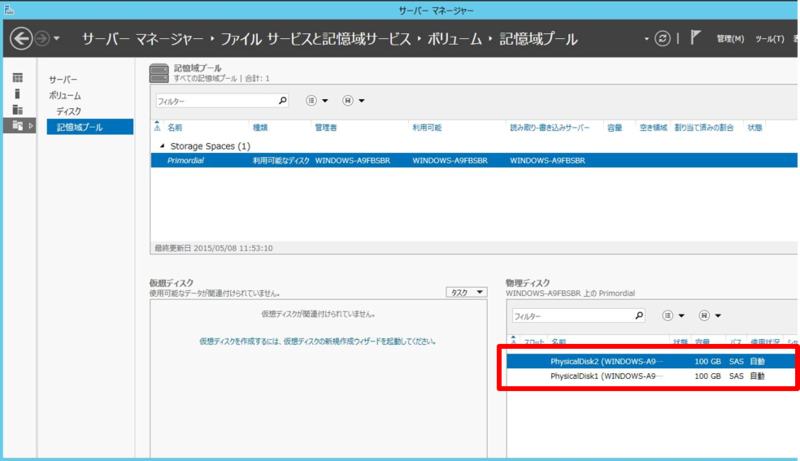The height and width of the screenshot is (461, 800).
Task: Click the storage pool filter input field
Action: pos(214,101)
